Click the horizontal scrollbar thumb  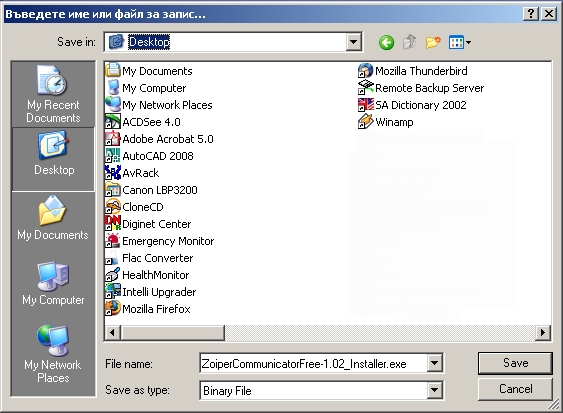tap(172, 333)
